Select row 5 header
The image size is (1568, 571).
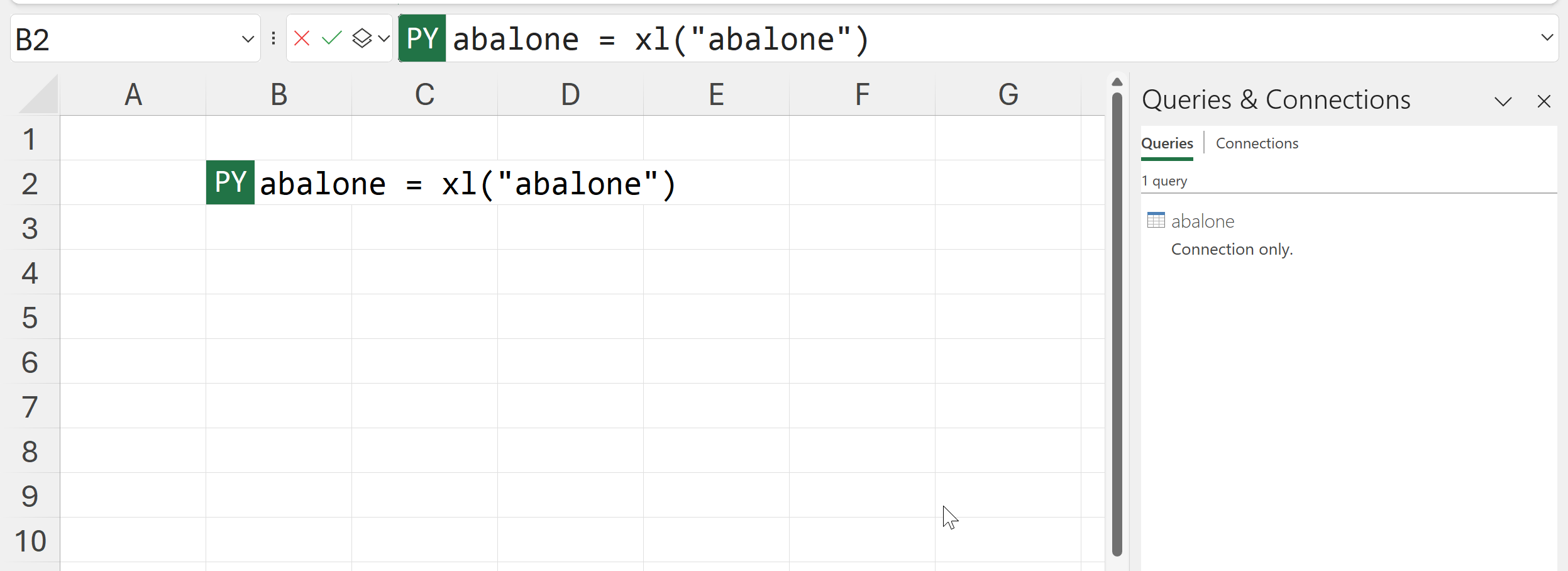[30, 318]
